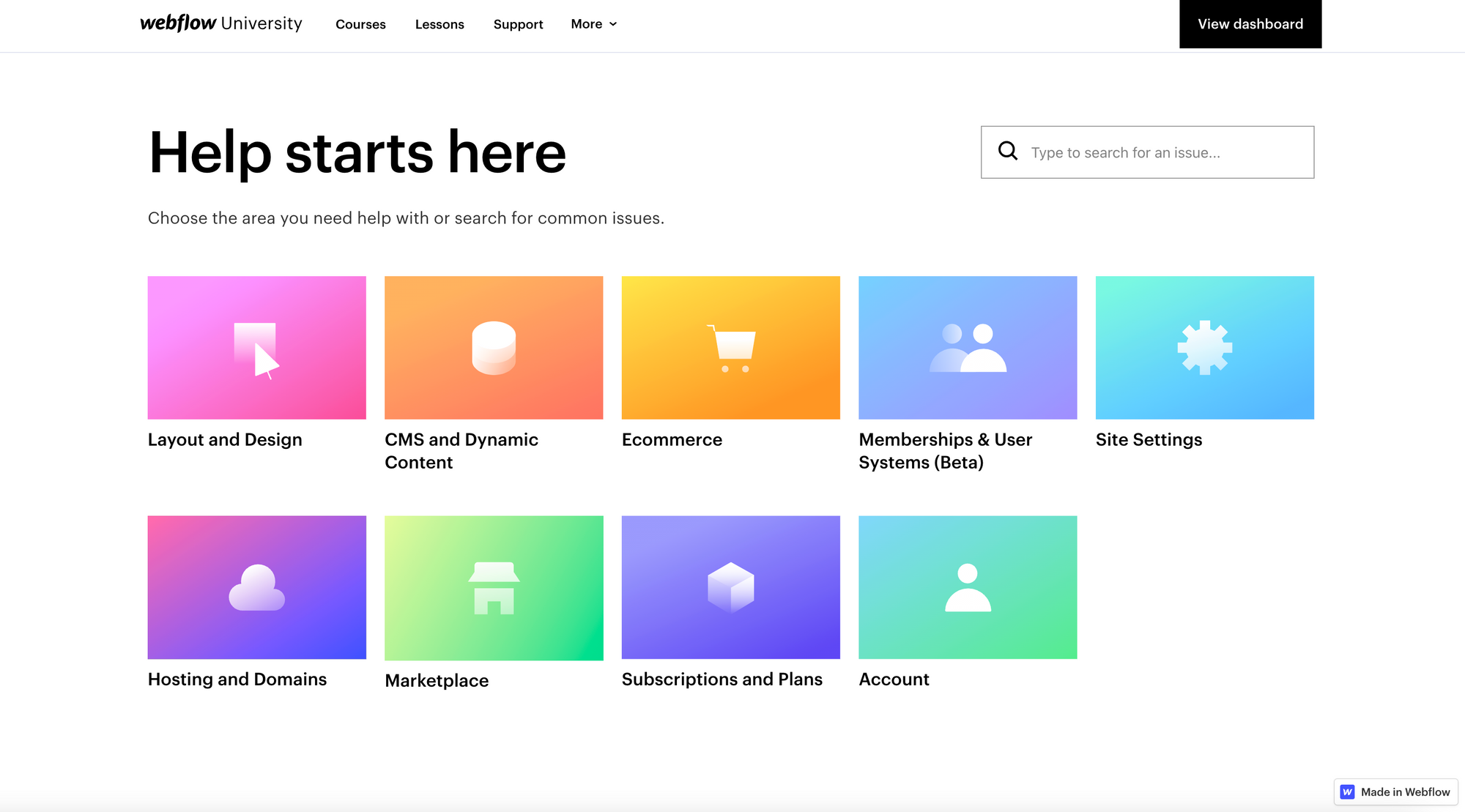Image resolution: width=1465 pixels, height=812 pixels.
Task: Open the Made in Webflow badge
Action: 1395,791
